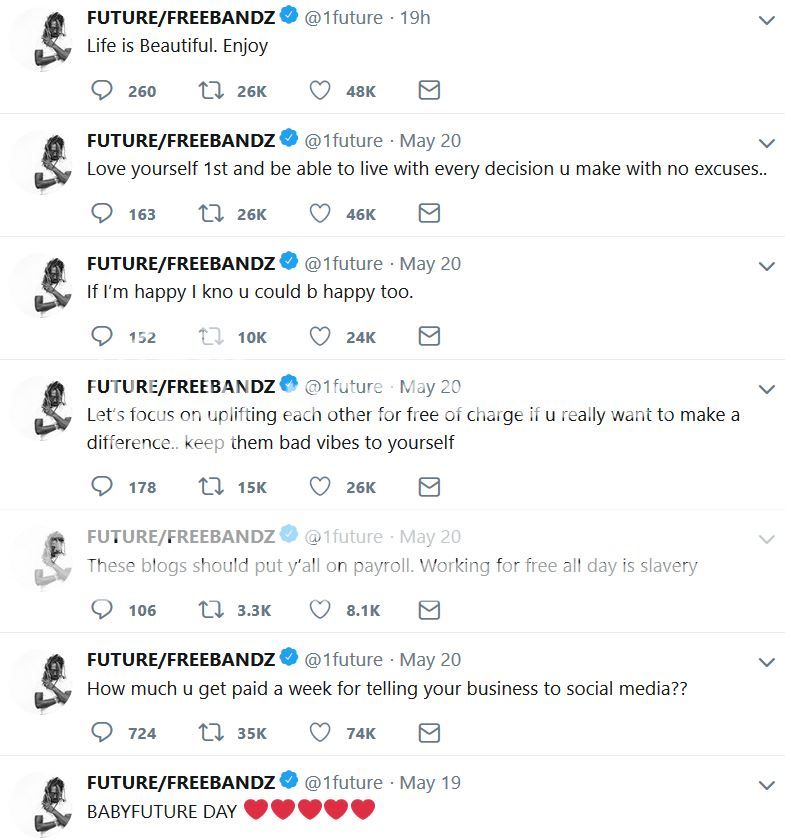This screenshot has width=785, height=840.
Task: Retweet the "If I'm happy" tweet
Action: pos(211,337)
